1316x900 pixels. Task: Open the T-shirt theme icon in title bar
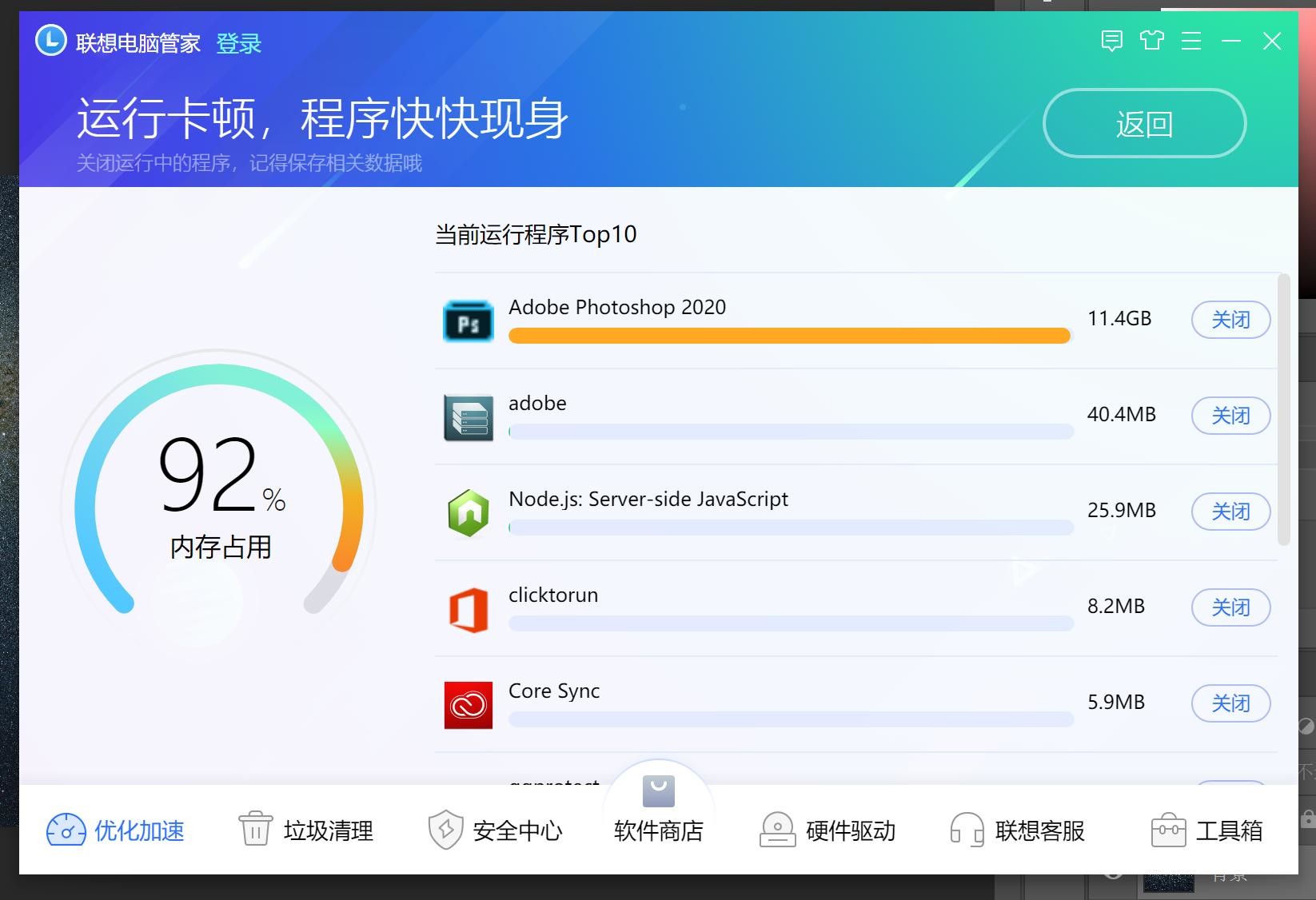tap(1152, 41)
